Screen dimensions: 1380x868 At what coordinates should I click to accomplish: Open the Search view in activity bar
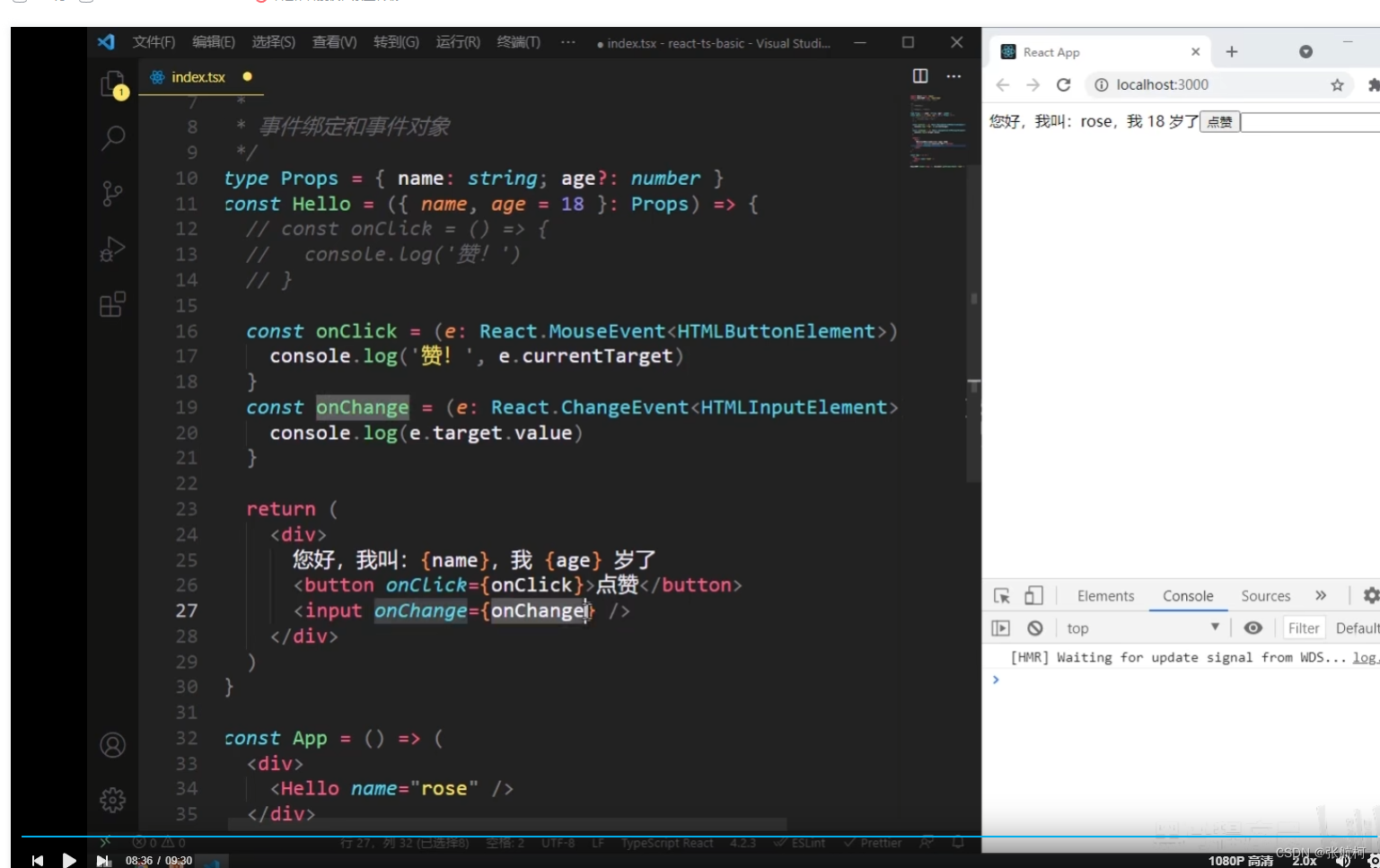[x=113, y=138]
